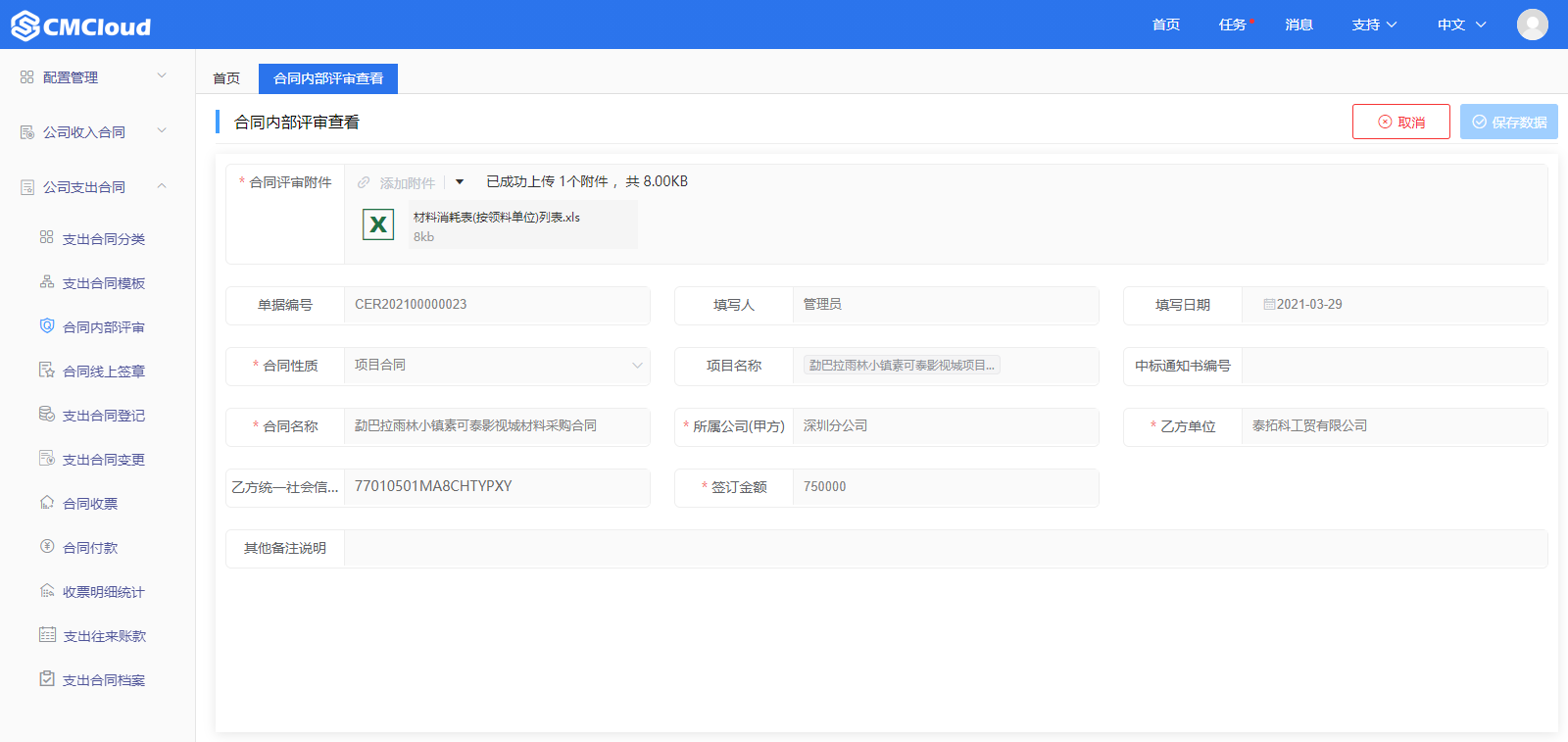Open 支出合同变更 sidebar link
Screen dimensions: 1568x742
tap(104, 460)
